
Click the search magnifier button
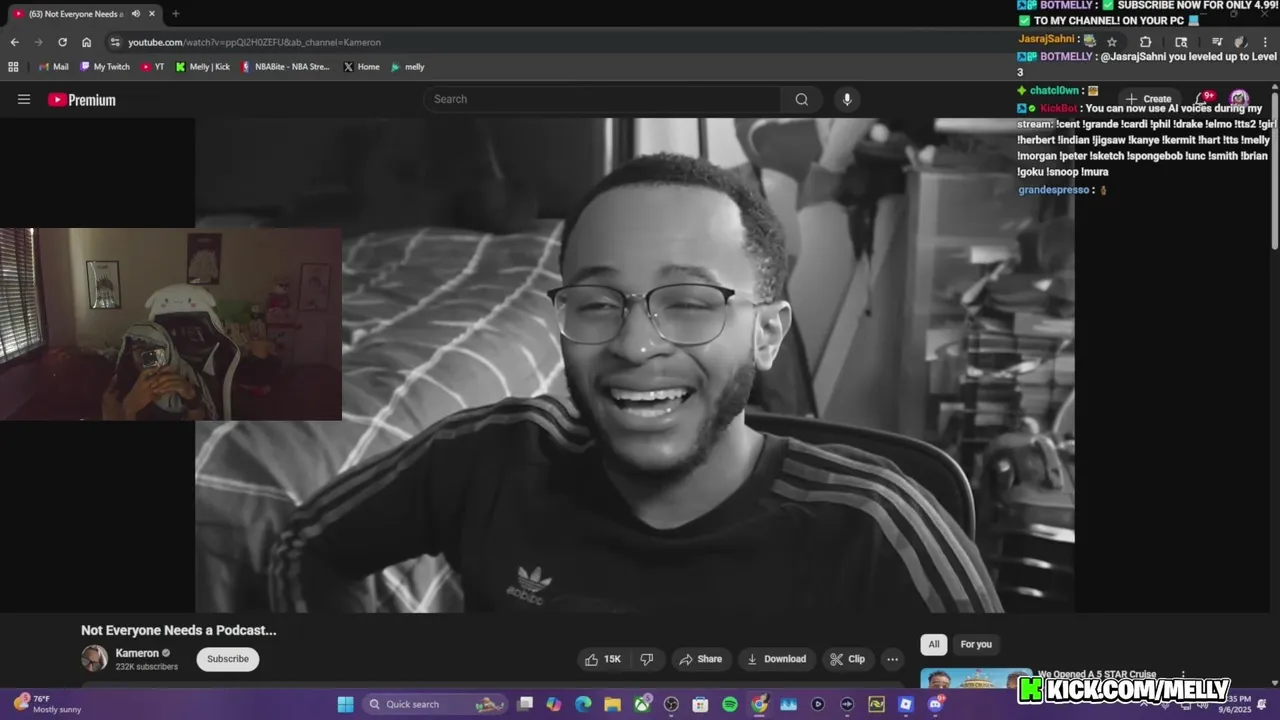click(x=801, y=99)
